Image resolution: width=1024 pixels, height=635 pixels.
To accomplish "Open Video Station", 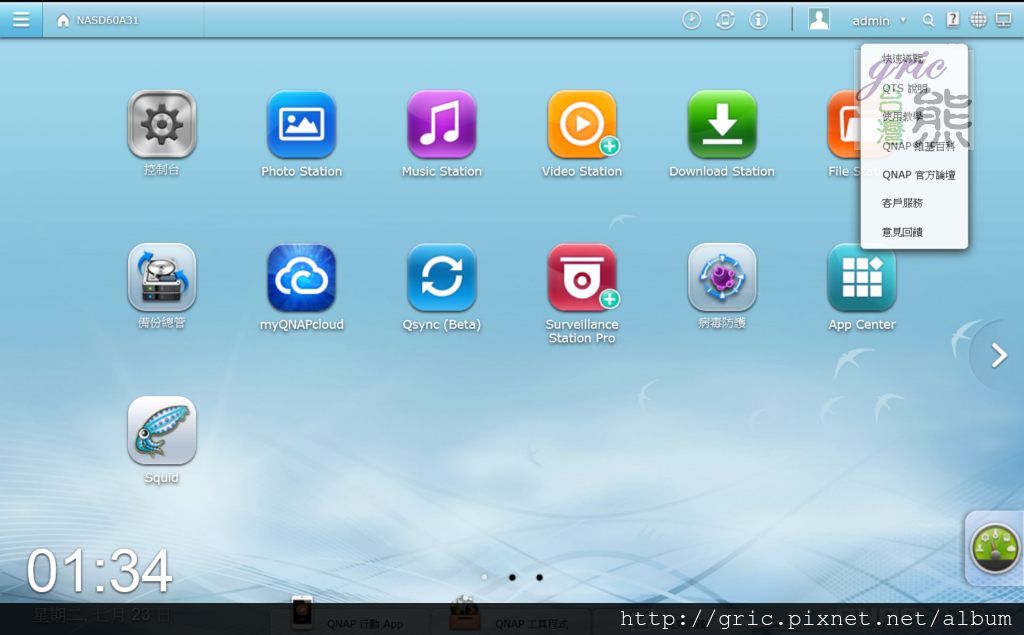I will 582,124.
